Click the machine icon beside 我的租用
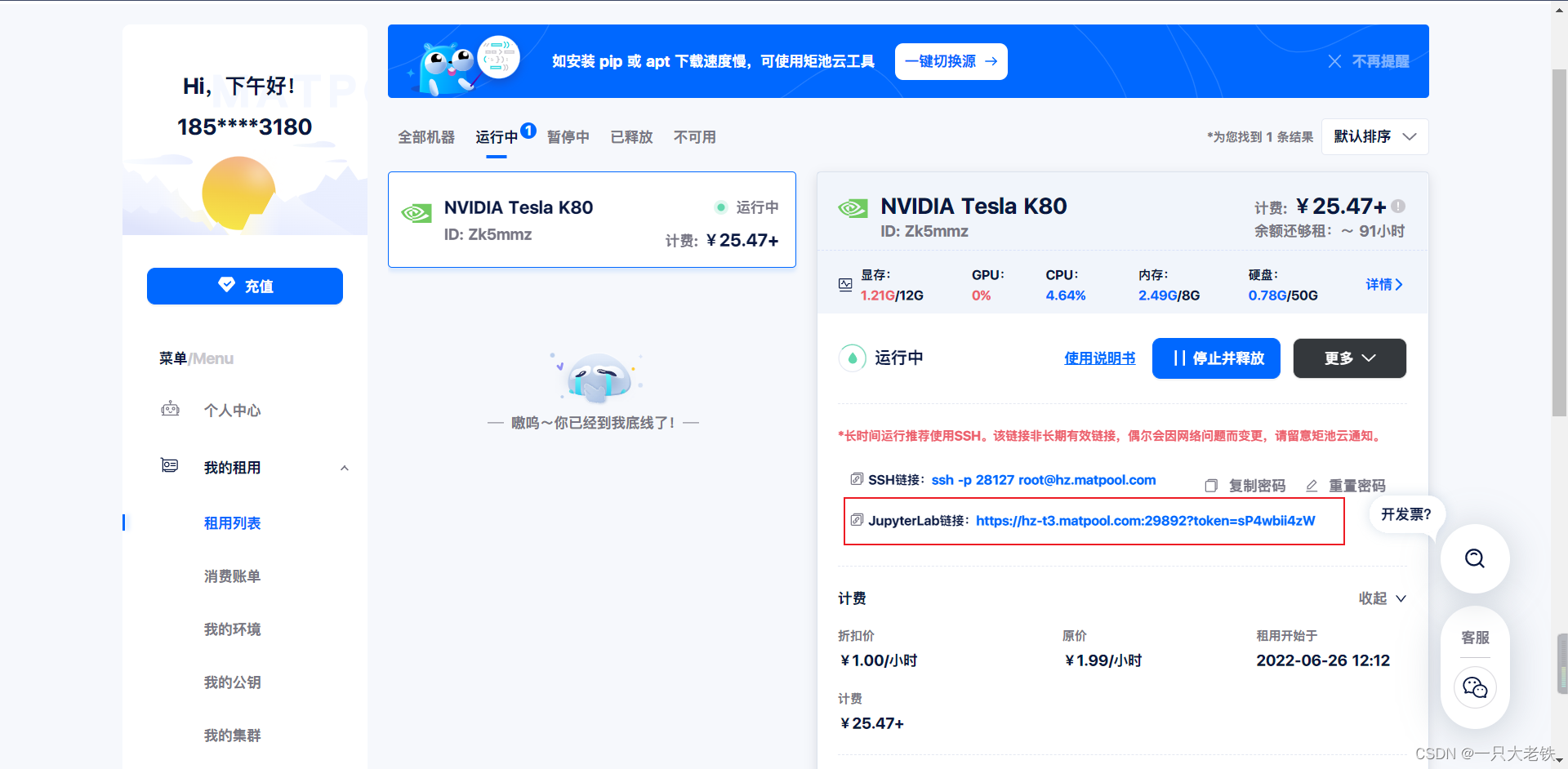 (170, 465)
